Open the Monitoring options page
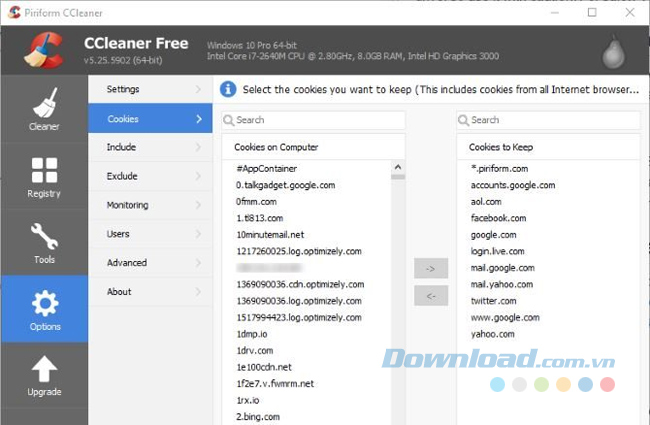Screen dimensions: 650x425 coord(150,205)
